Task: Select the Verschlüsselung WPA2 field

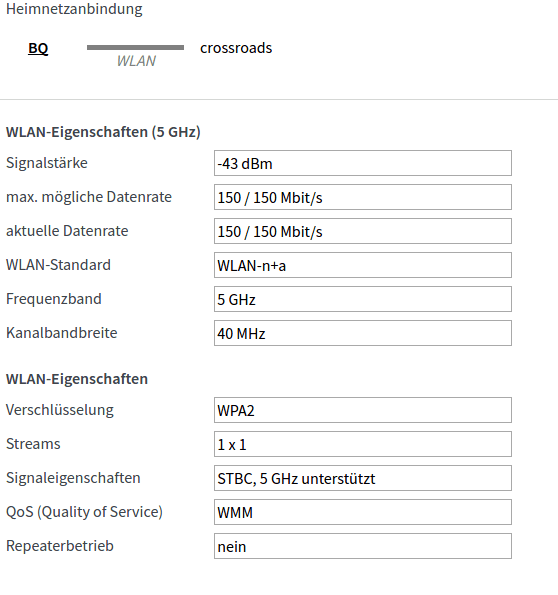Action: [x=363, y=410]
